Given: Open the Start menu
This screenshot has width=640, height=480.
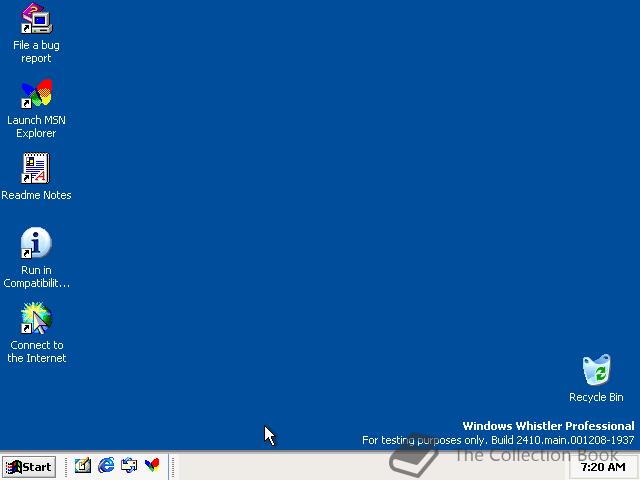Looking at the screenshot, I should pos(29,467).
